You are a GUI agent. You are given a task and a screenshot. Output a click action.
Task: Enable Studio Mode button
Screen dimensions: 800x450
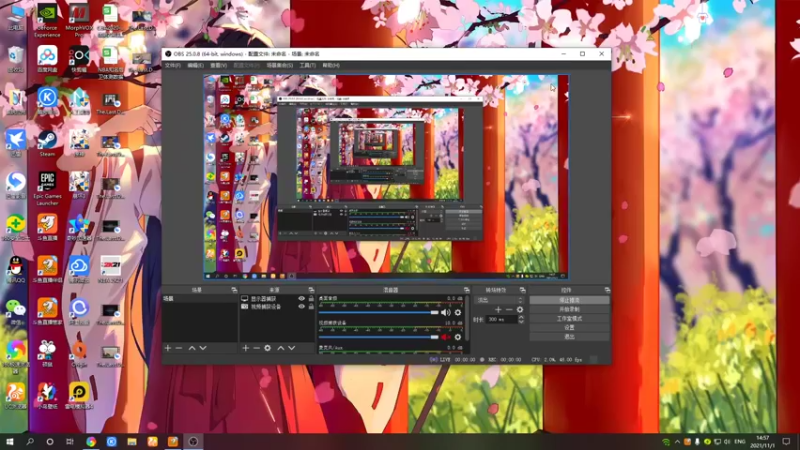click(x=569, y=318)
